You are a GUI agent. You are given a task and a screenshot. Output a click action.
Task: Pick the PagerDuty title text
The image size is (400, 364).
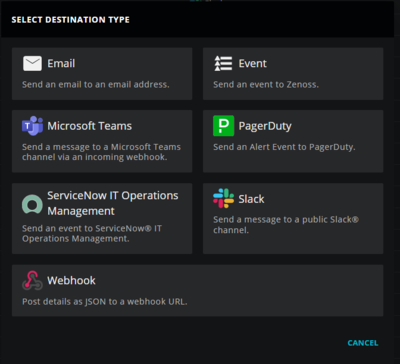coord(265,126)
